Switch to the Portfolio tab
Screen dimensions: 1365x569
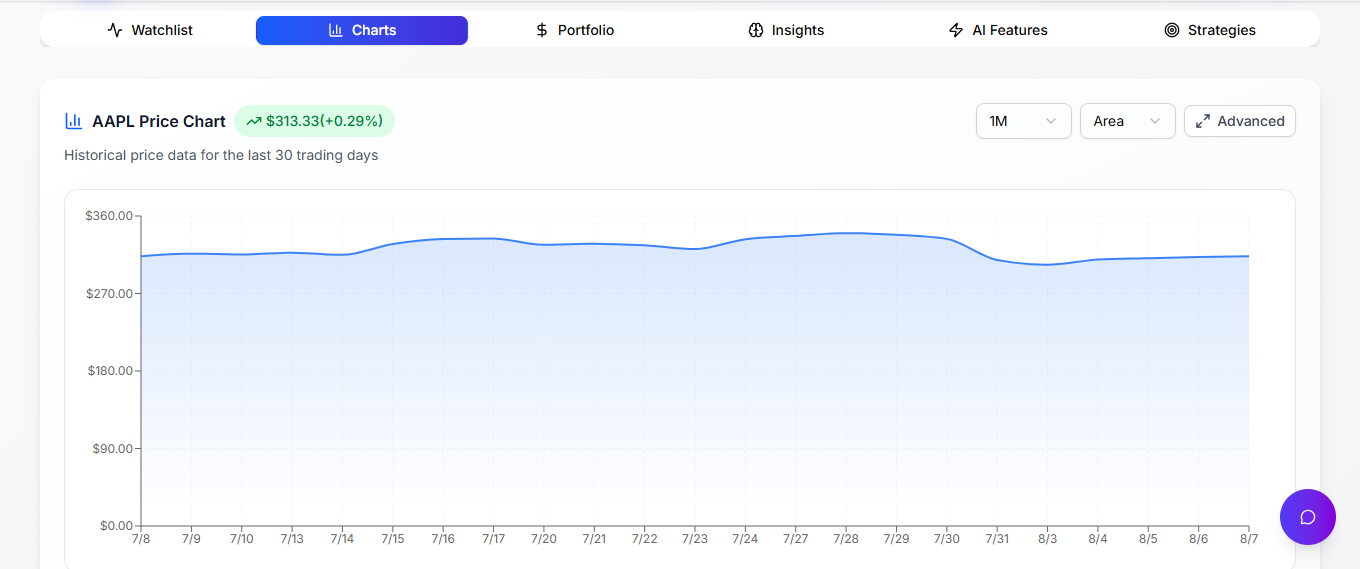pyautogui.click(x=575, y=30)
